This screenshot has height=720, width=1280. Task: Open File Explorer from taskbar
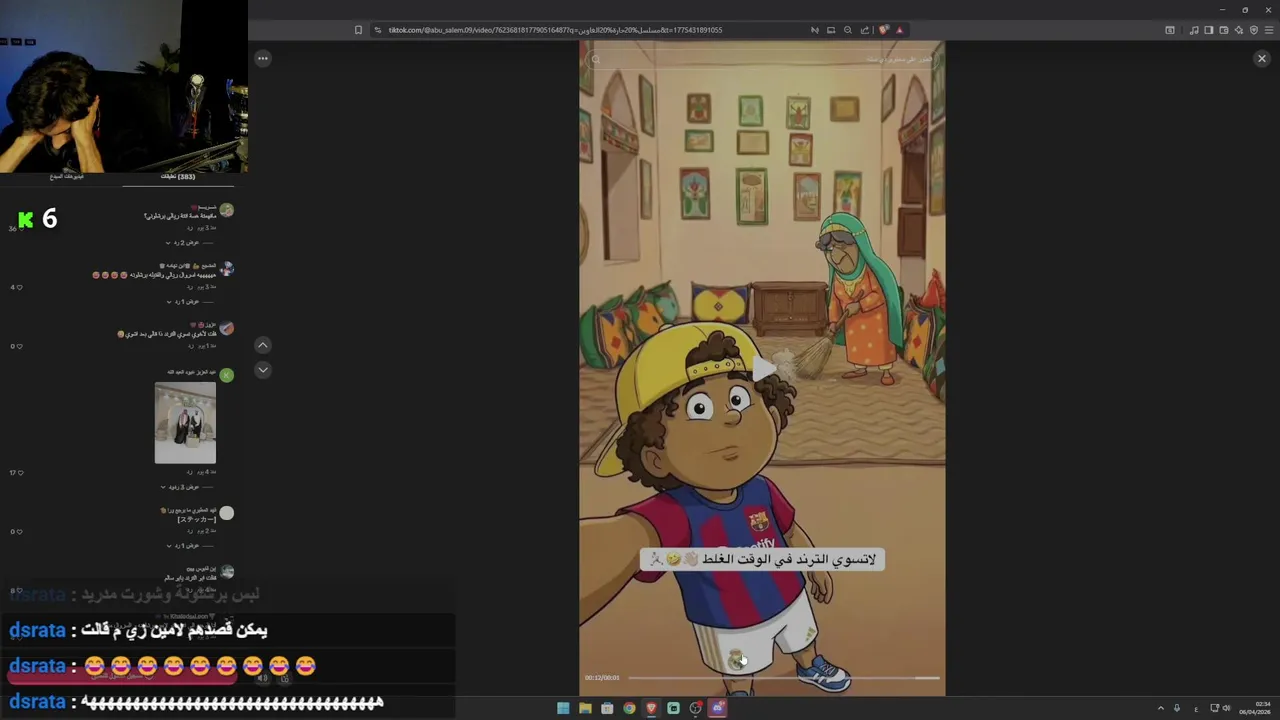click(x=585, y=708)
